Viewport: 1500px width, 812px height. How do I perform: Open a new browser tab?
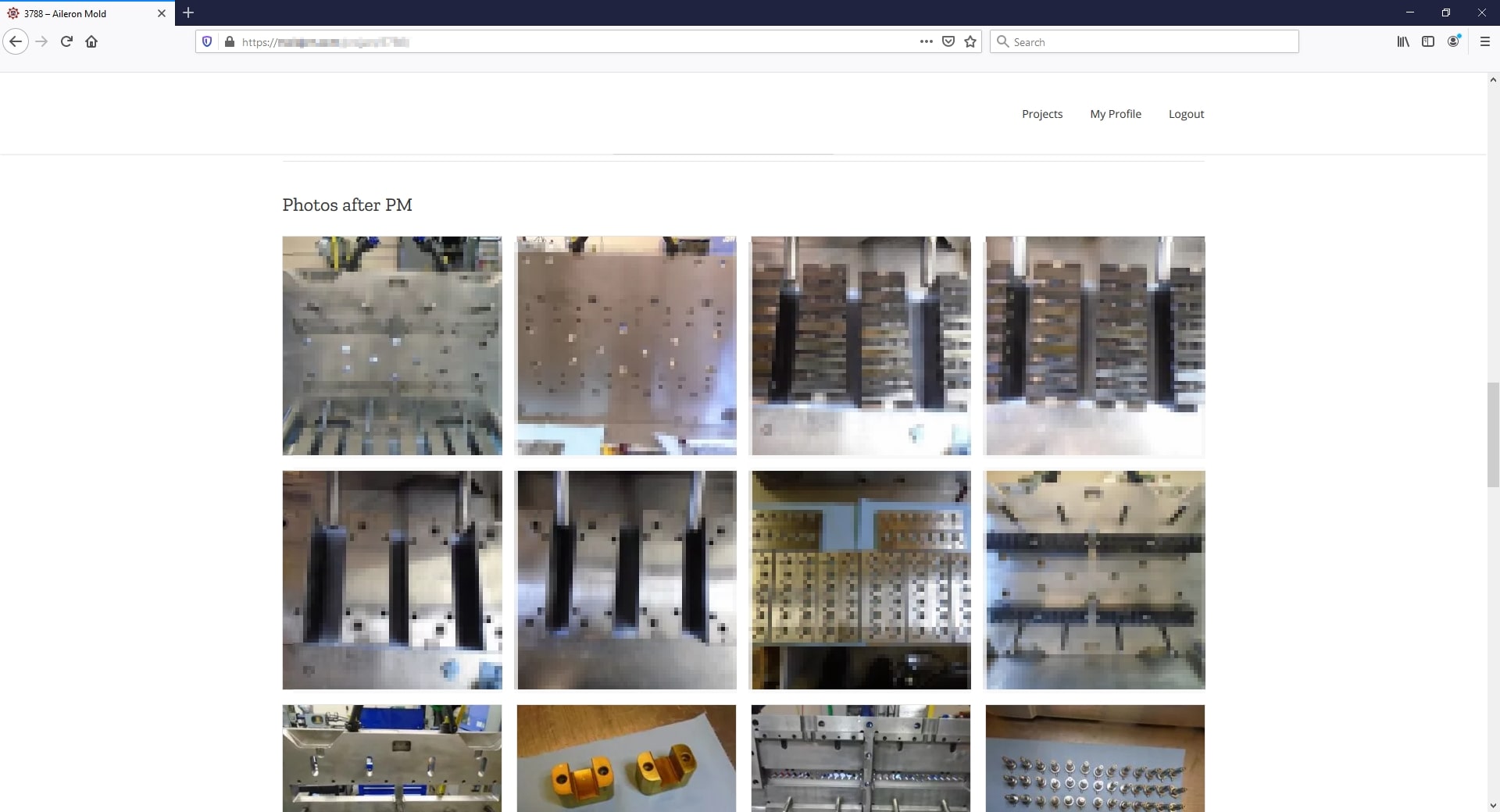pyautogui.click(x=188, y=12)
